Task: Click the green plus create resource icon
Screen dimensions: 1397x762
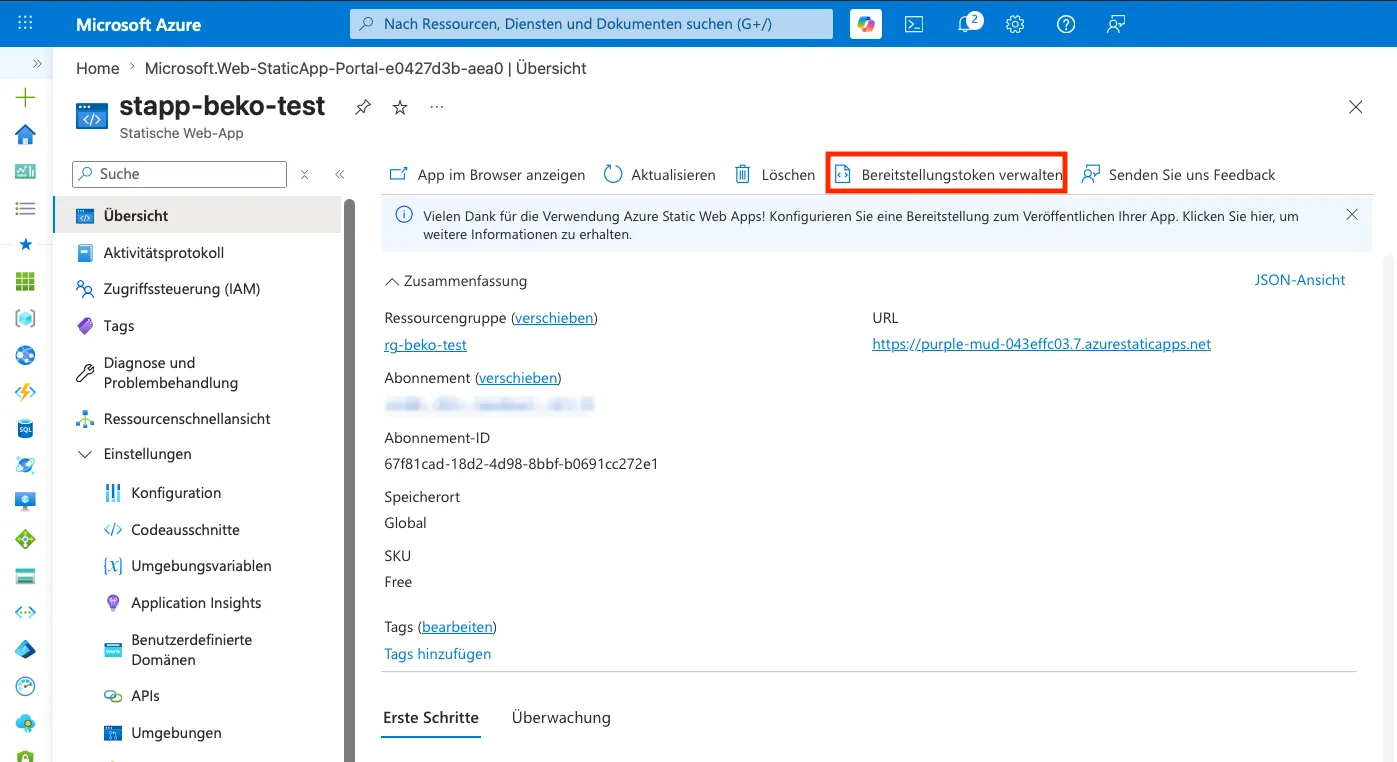Action: (x=26, y=98)
